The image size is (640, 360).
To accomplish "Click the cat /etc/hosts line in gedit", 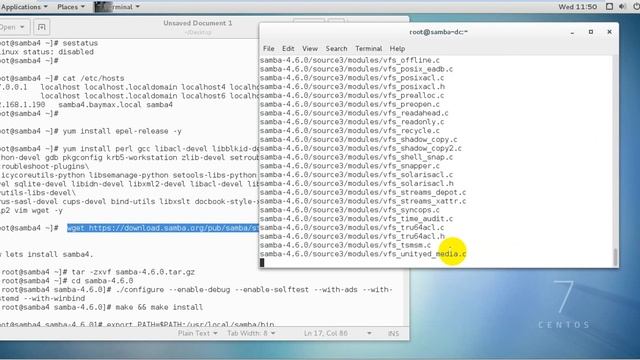I will tap(62, 78).
